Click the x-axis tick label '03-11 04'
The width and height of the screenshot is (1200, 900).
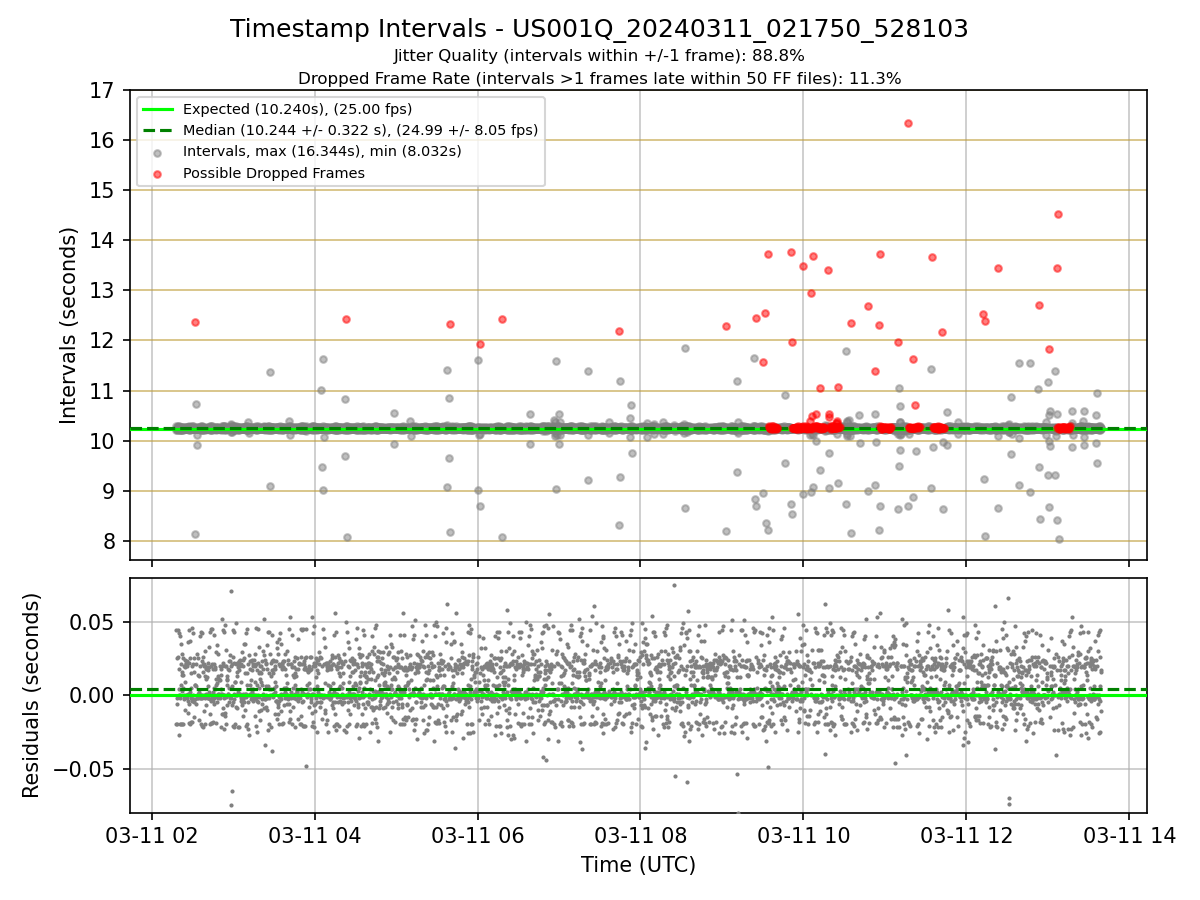click(315, 836)
